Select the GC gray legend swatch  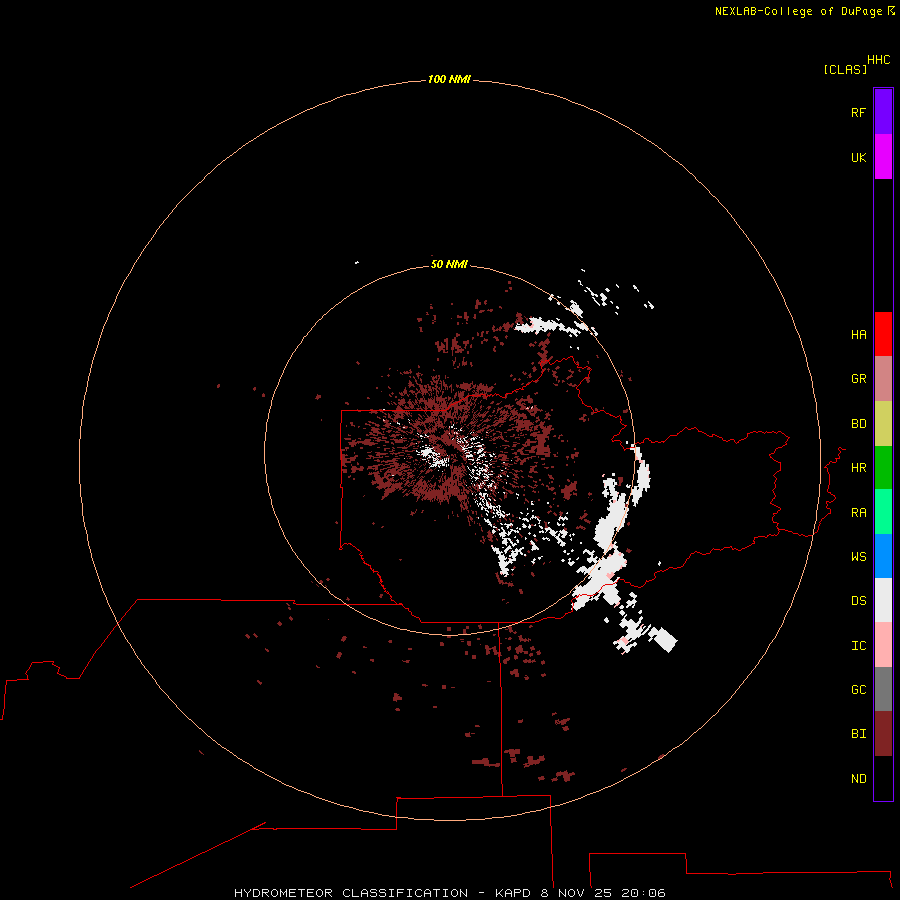point(883,689)
